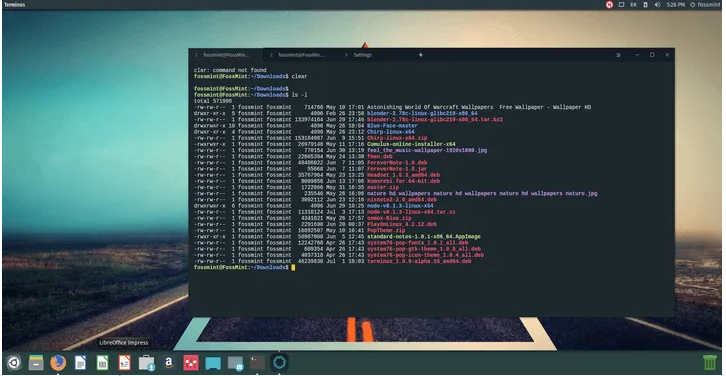The width and height of the screenshot is (726, 376).
Task: Click the Chirp-linux-x64 directory name
Action: [391, 132]
